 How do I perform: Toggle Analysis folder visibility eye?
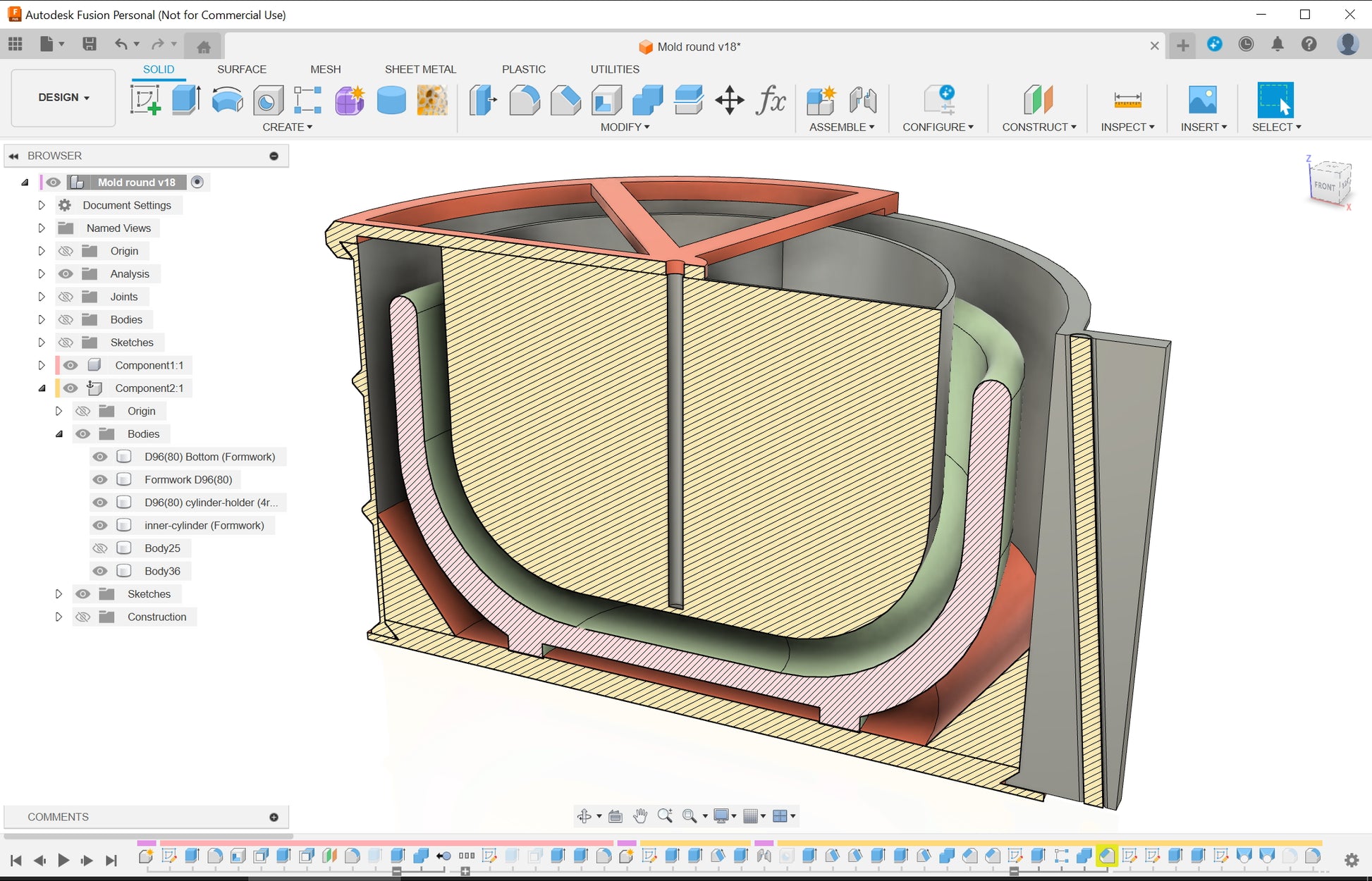pos(66,273)
